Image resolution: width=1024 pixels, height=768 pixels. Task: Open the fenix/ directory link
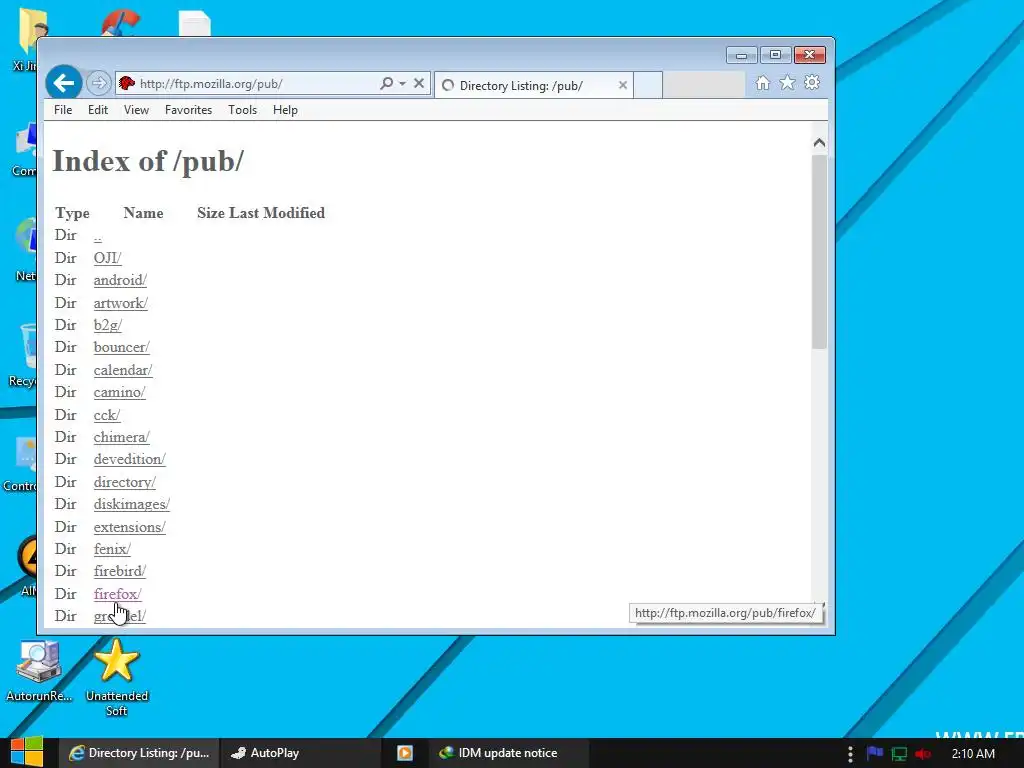pos(112,550)
